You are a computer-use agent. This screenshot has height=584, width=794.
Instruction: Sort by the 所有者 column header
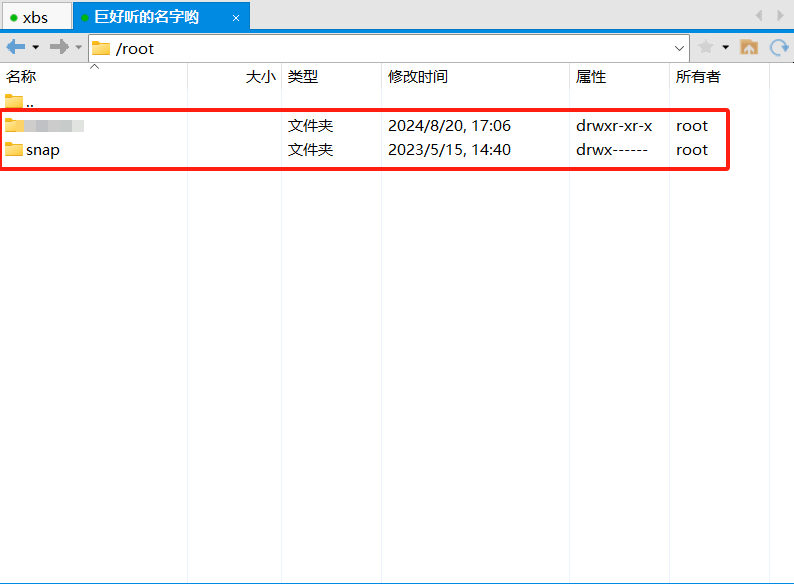pyautogui.click(x=720, y=76)
